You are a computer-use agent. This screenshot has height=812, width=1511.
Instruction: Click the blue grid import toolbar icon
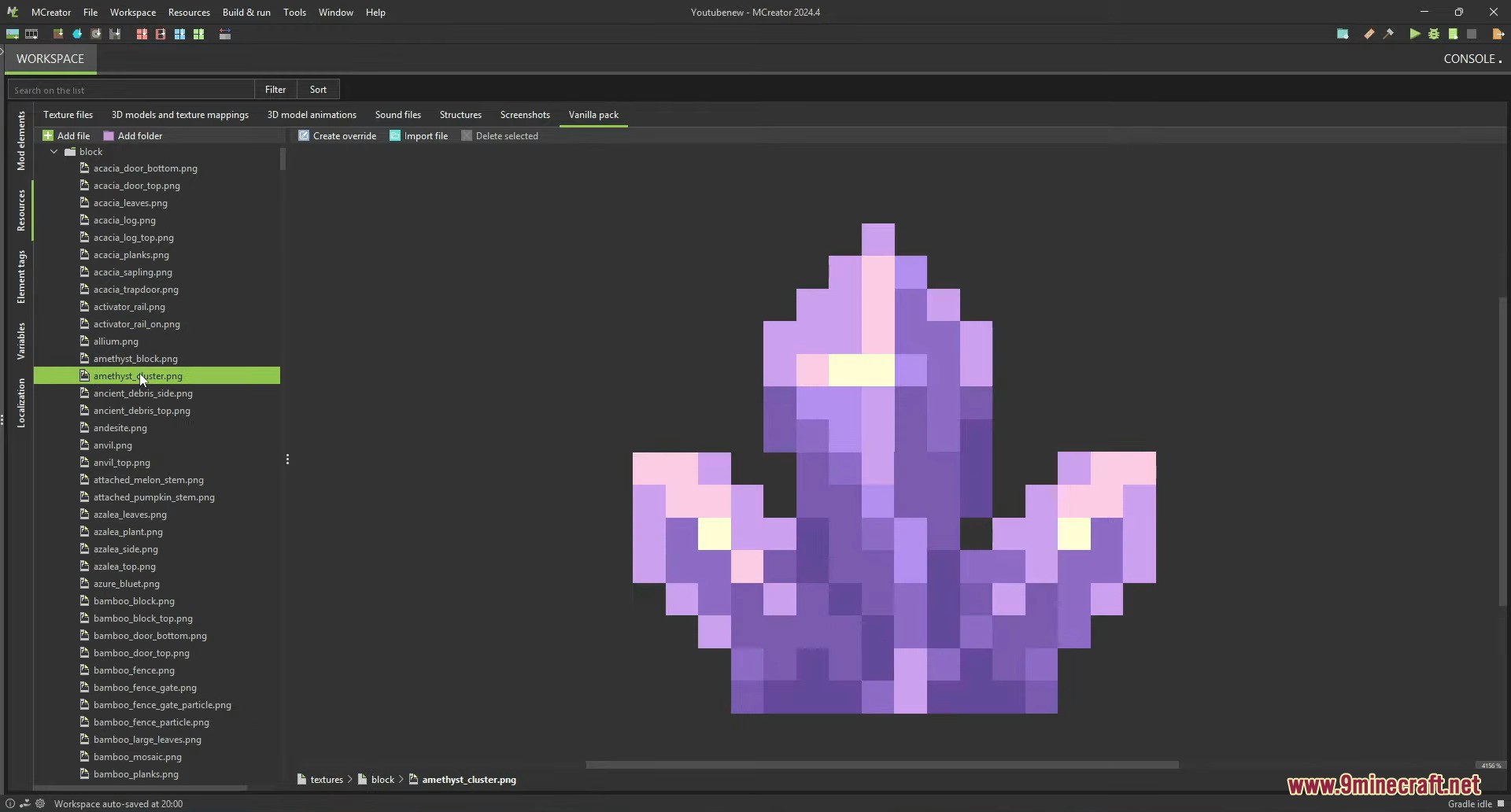(179, 34)
